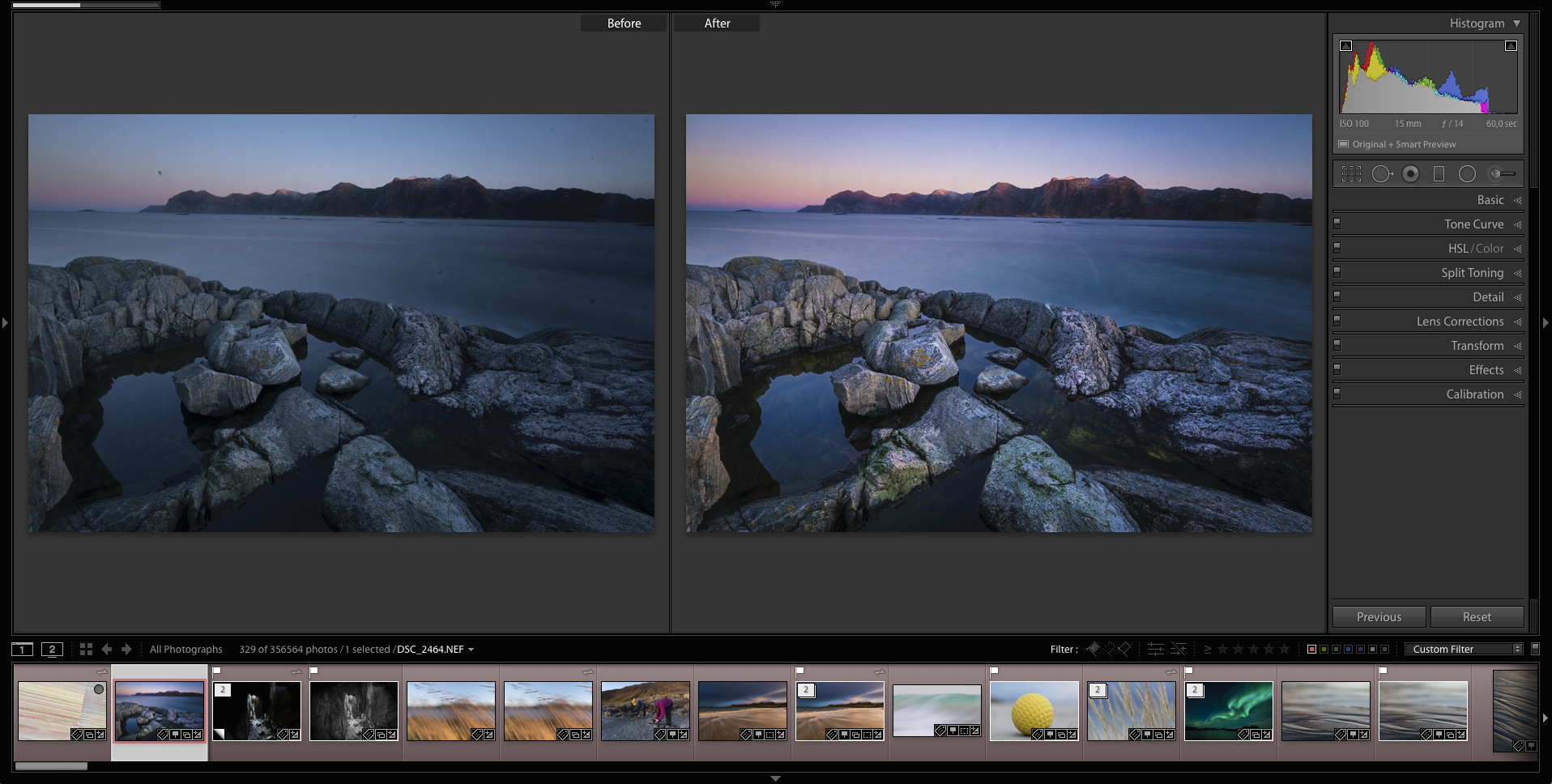Image resolution: width=1552 pixels, height=784 pixels.
Task: Open Grid view from filmstrip bar
Action: click(86, 650)
